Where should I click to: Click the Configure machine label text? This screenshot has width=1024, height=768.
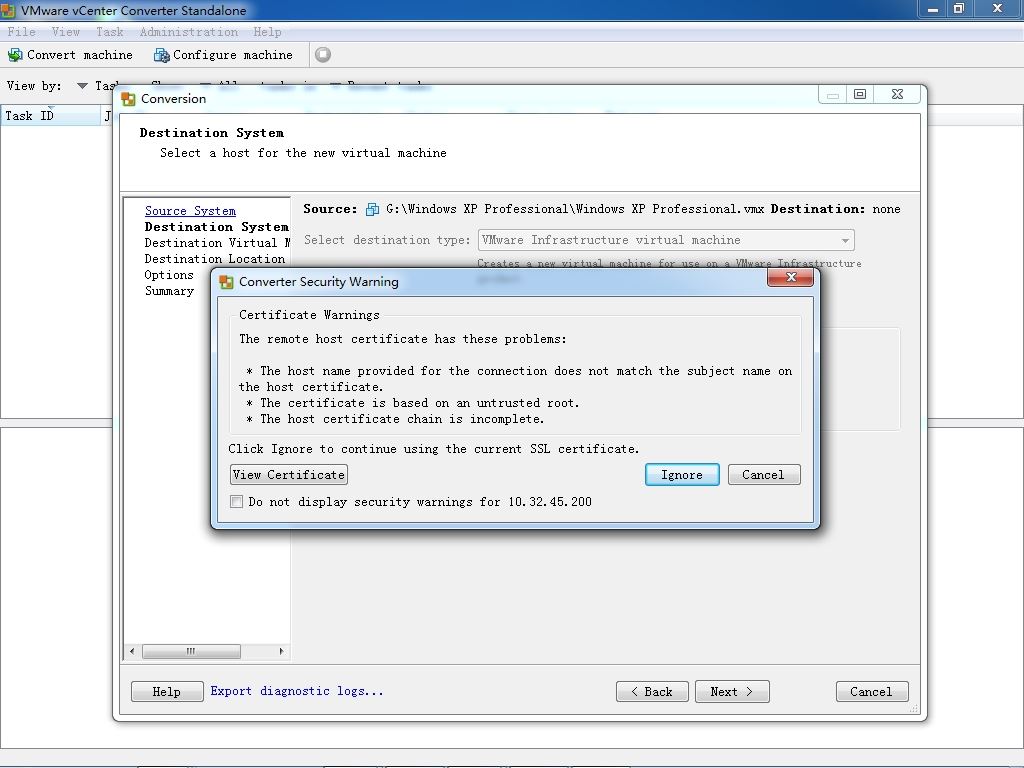coord(232,55)
